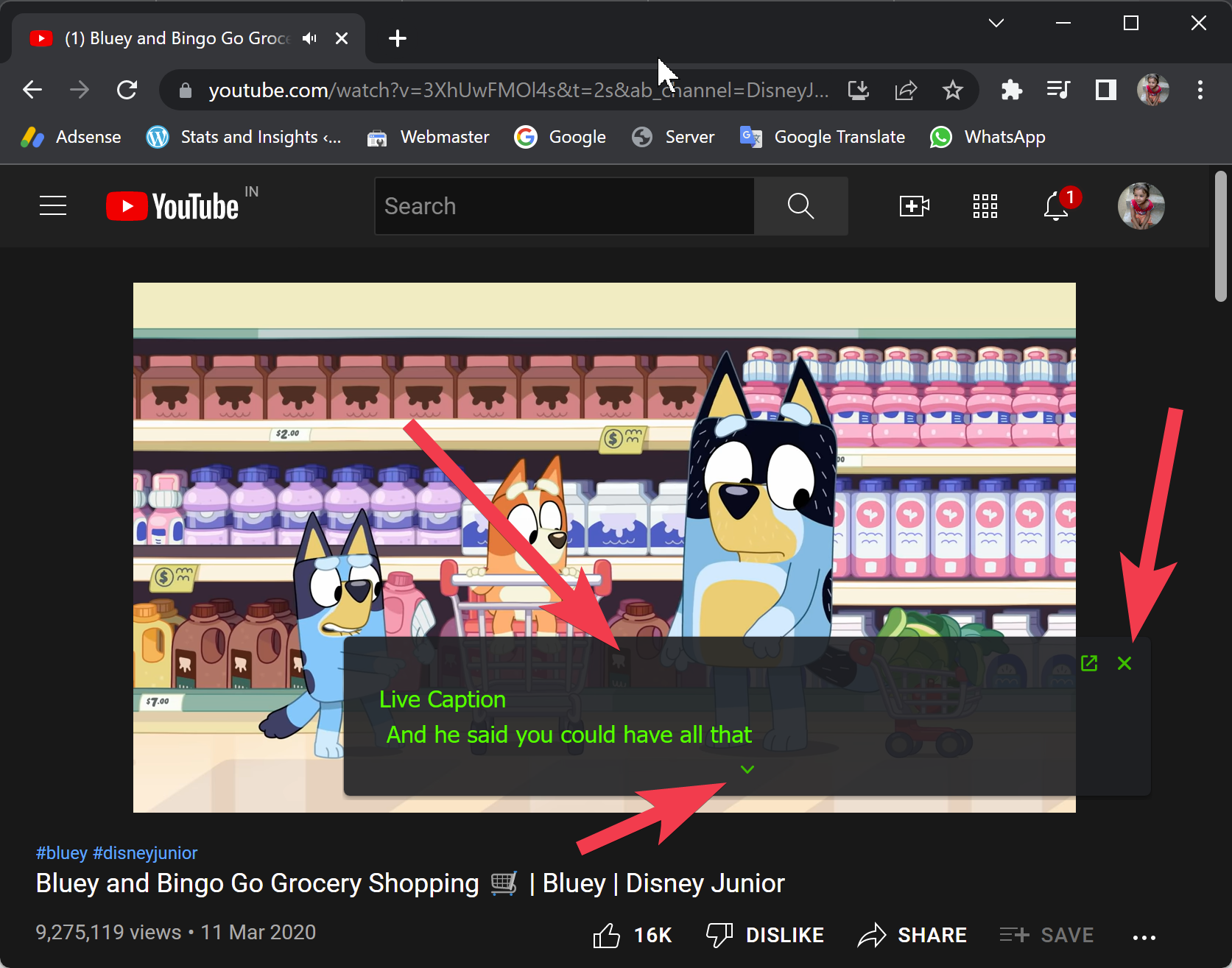Open the #disneyjunior hashtag
The width and height of the screenshot is (1232, 968).
pyautogui.click(x=145, y=852)
